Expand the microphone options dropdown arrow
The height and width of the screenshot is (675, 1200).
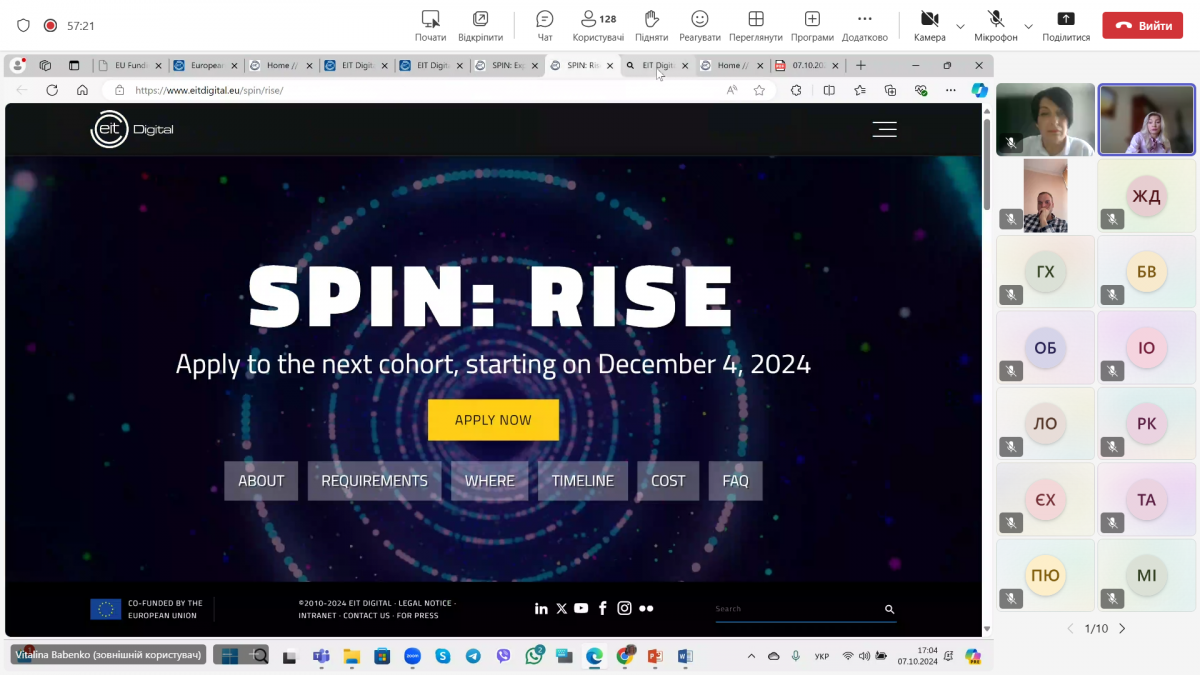click(1028, 26)
